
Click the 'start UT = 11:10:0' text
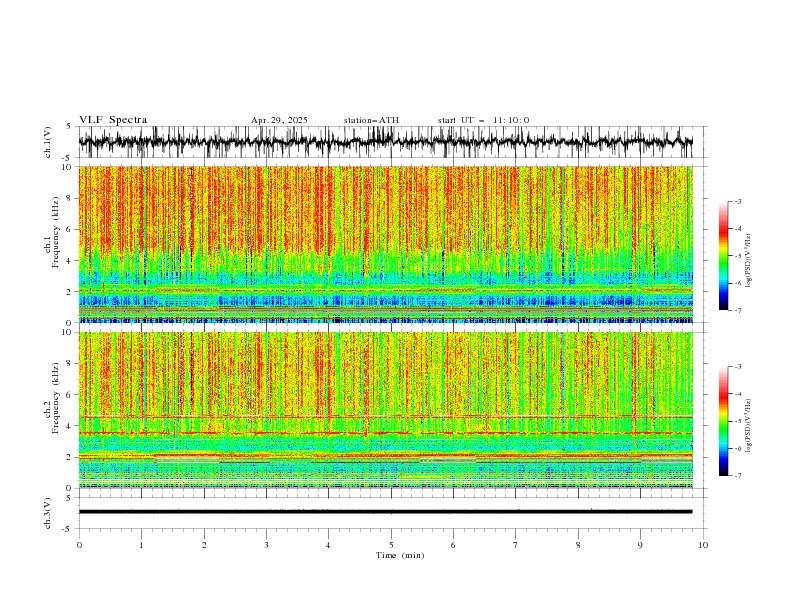[x=483, y=120]
